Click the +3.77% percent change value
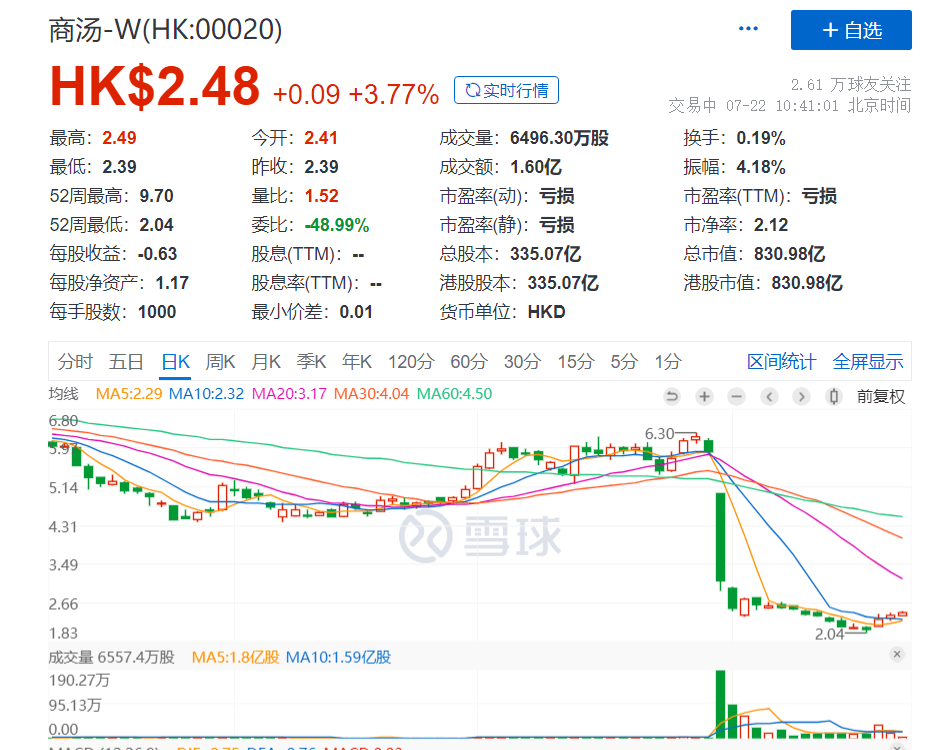 (x=394, y=94)
